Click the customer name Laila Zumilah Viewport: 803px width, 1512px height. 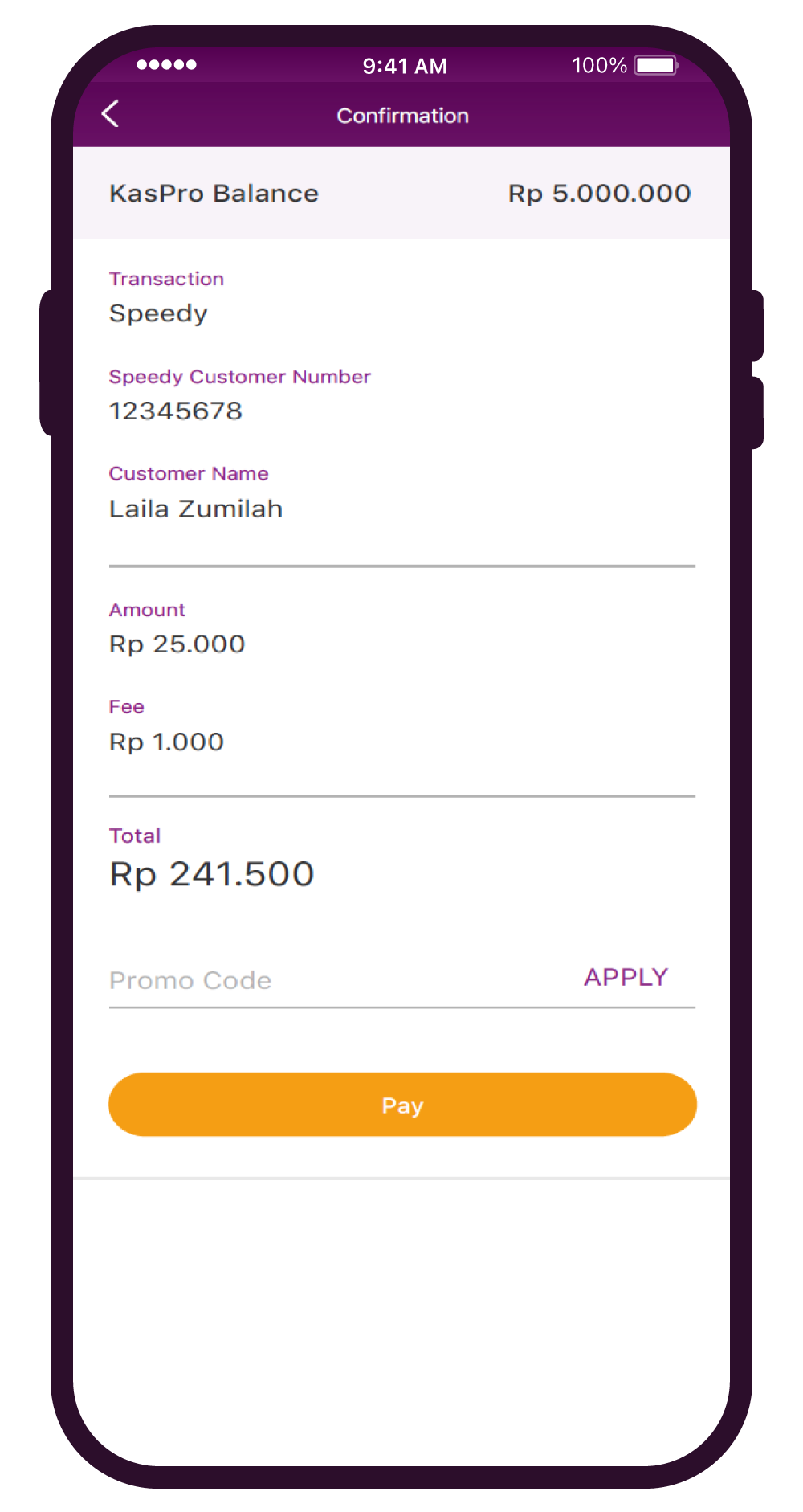tap(196, 509)
